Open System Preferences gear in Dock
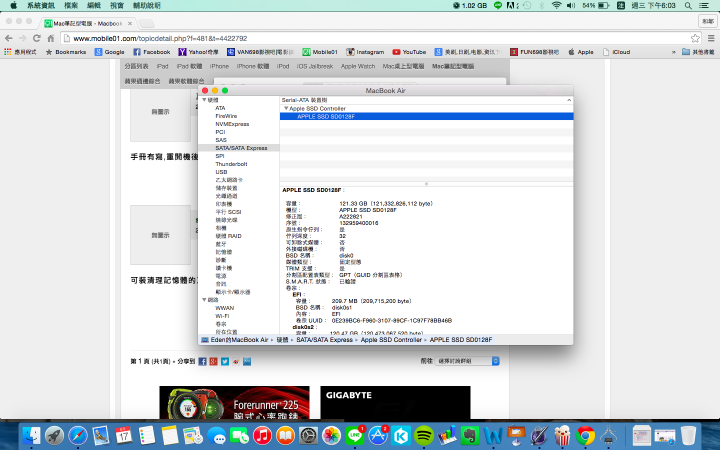The width and height of the screenshot is (720, 450). pyautogui.click(x=308, y=435)
